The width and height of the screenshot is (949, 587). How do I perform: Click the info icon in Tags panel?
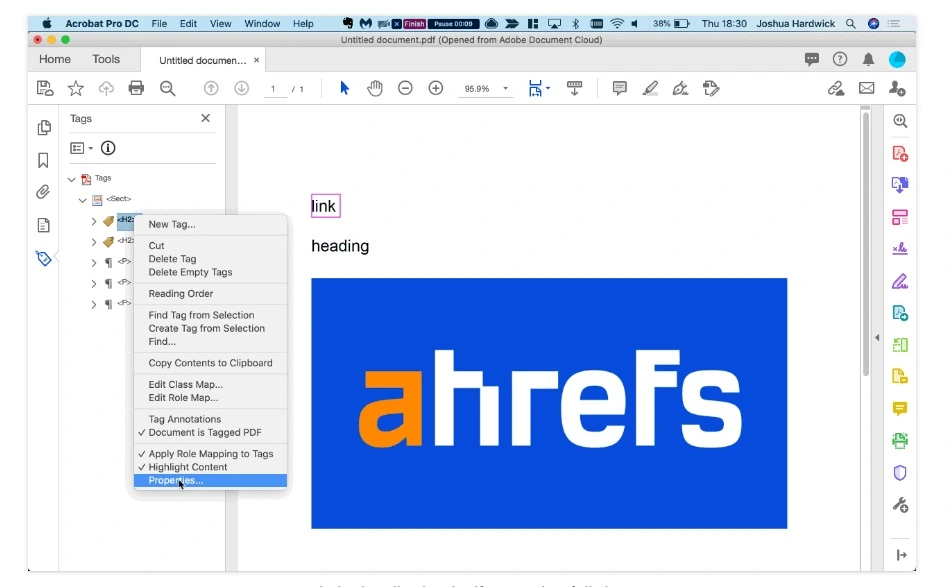[108, 148]
